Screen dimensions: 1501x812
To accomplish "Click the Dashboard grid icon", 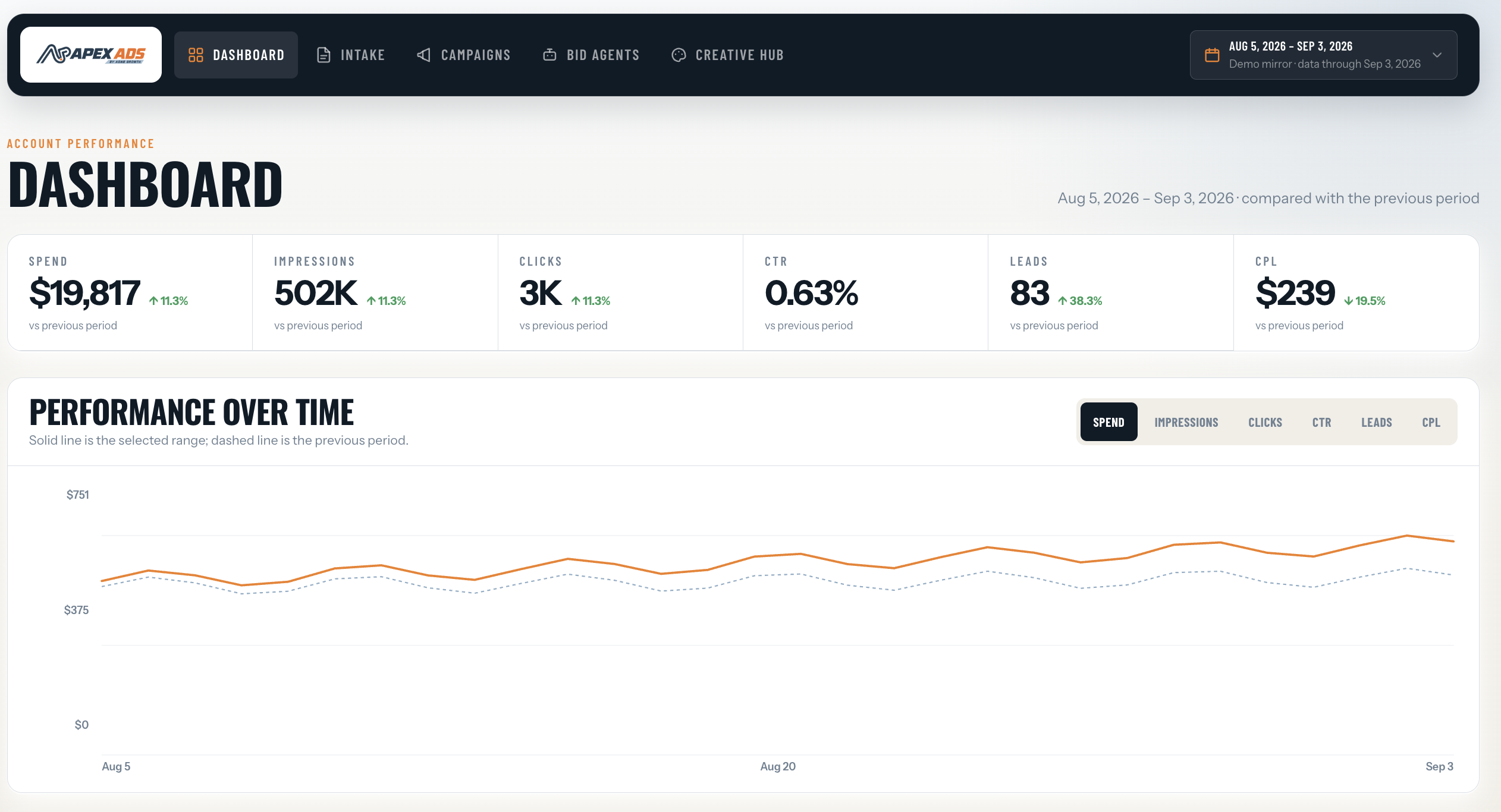I will click(196, 55).
